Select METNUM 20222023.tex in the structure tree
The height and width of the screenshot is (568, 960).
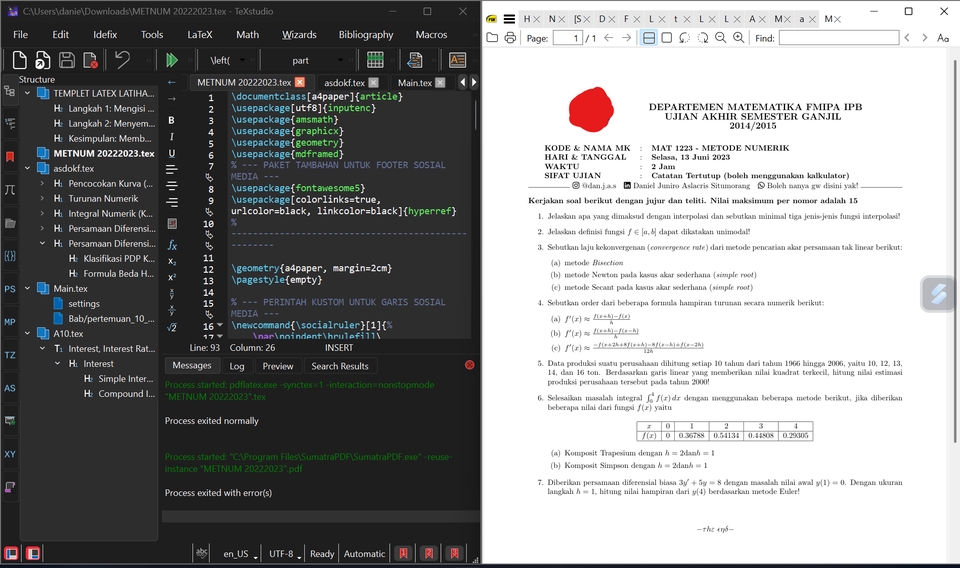click(103, 153)
